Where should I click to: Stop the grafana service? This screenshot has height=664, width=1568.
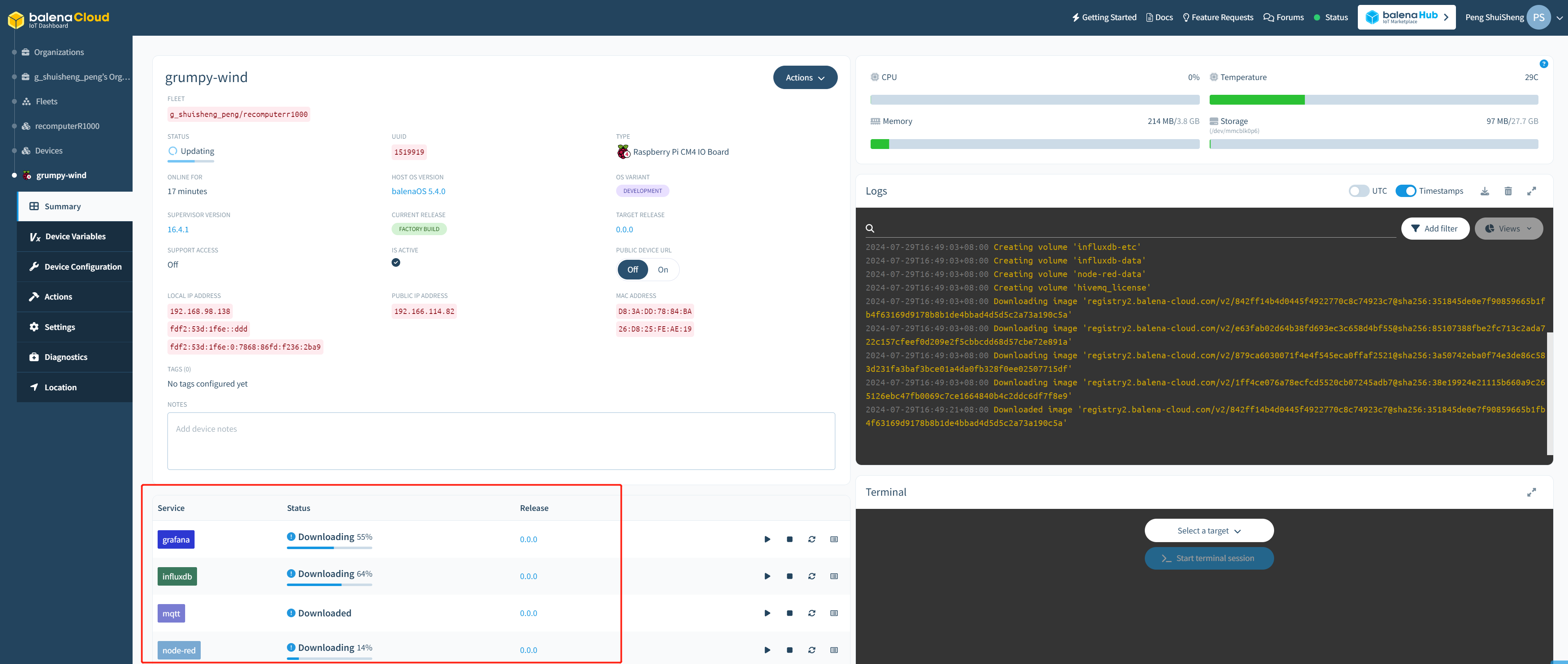click(789, 539)
